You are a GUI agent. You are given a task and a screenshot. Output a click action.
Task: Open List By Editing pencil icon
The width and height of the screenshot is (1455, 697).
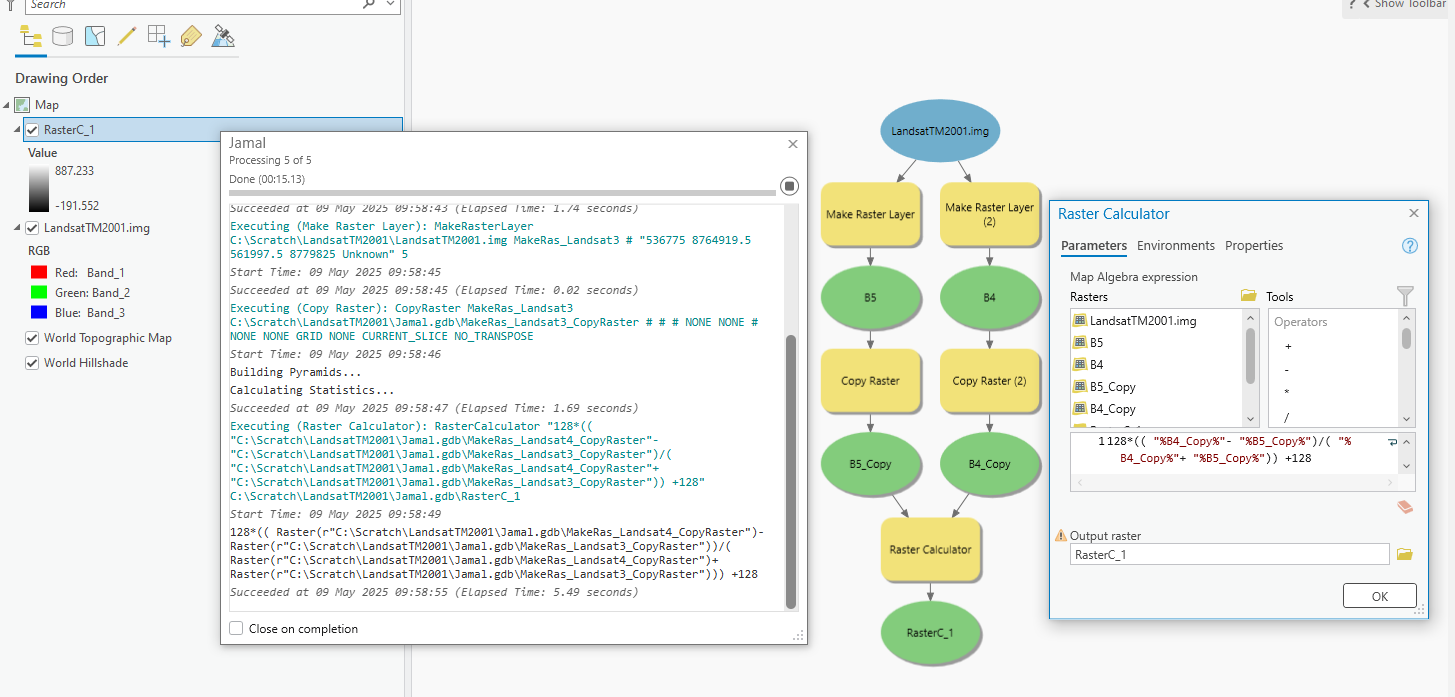pos(126,36)
